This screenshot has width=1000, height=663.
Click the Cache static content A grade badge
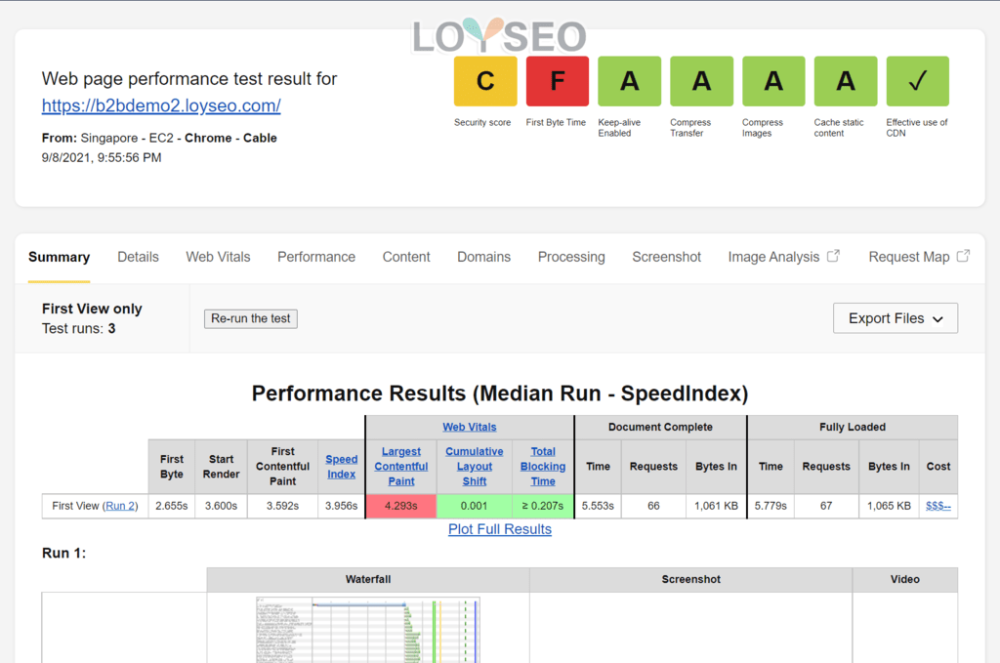point(846,81)
